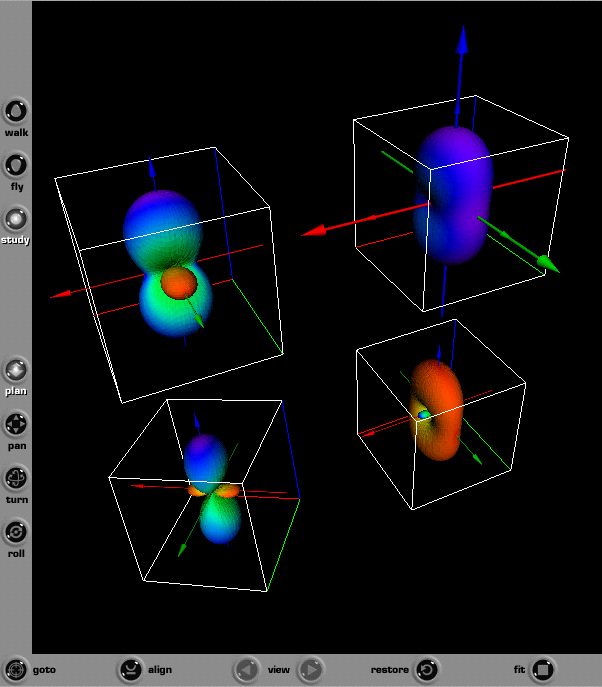
Task: Activate the fly navigation mode icon
Action: 16,165
